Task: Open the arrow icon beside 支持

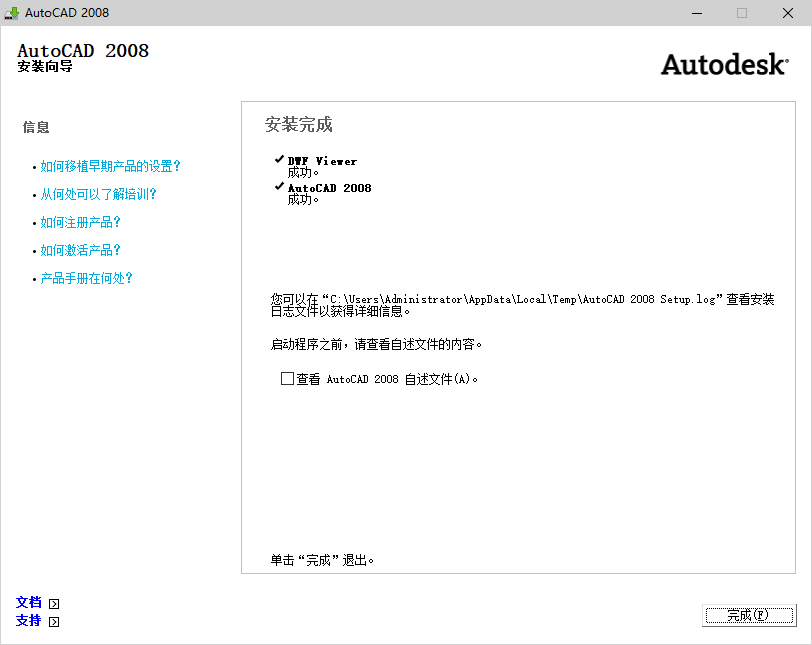Action: pos(53,621)
